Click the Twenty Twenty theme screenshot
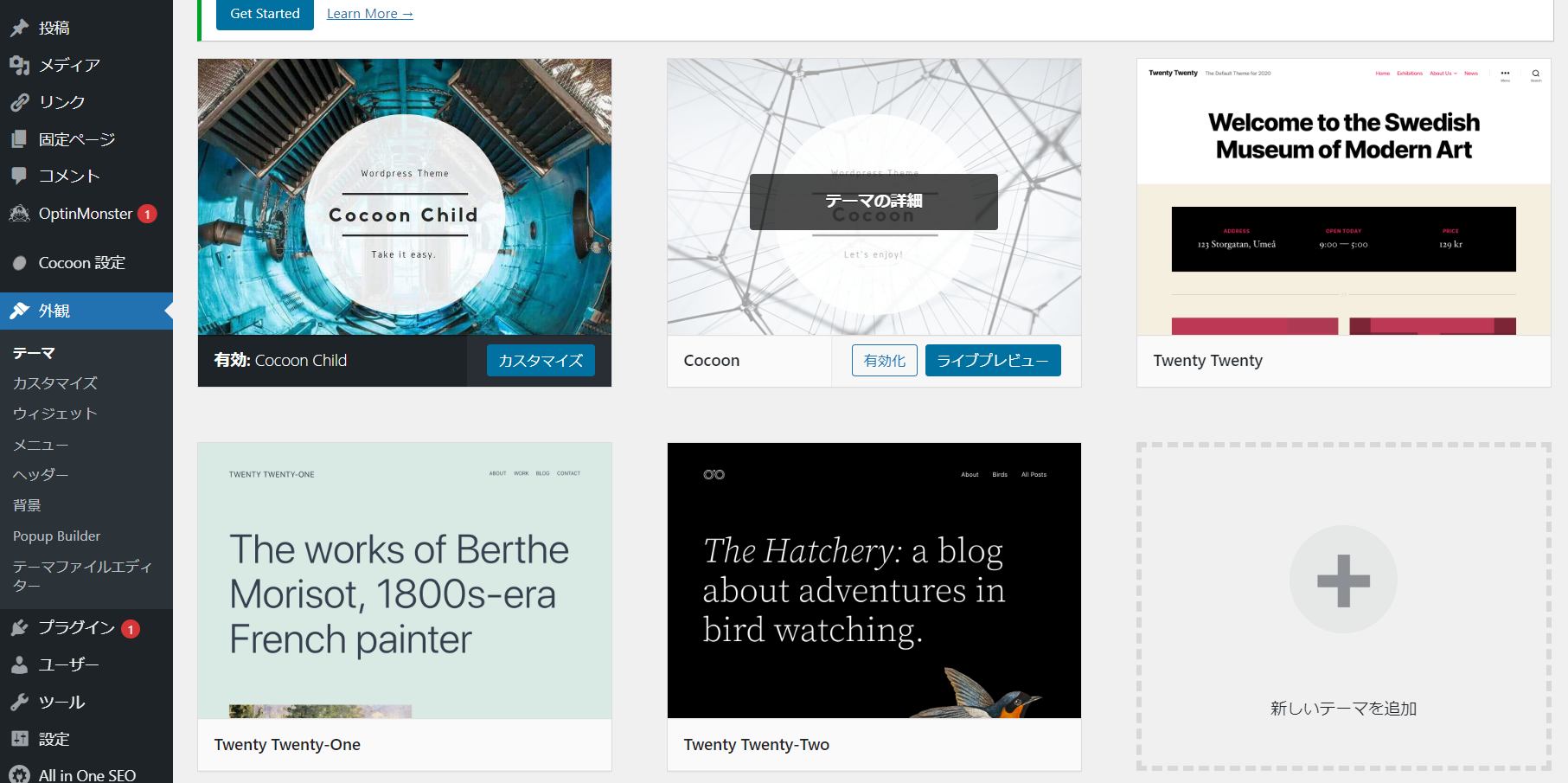Image resolution: width=1568 pixels, height=783 pixels. coord(1344,197)
